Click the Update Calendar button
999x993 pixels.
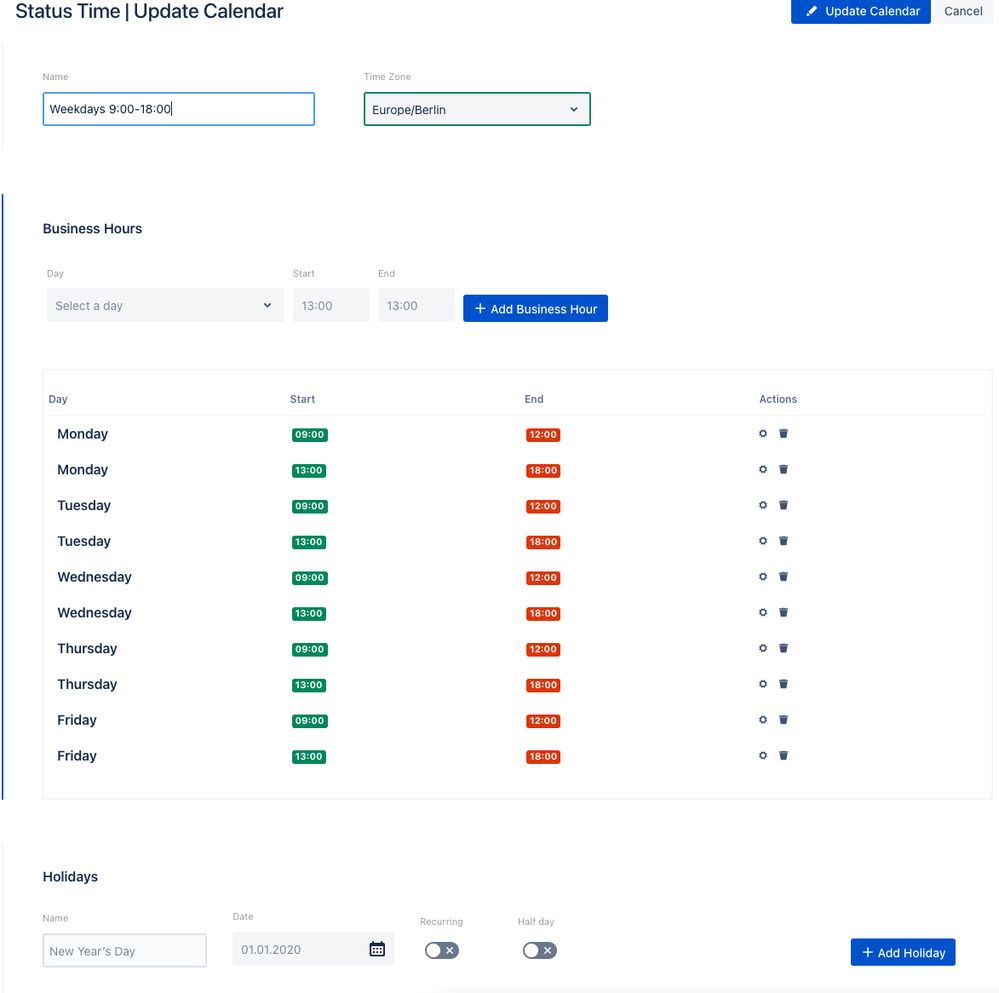click(x=860, y=11)
